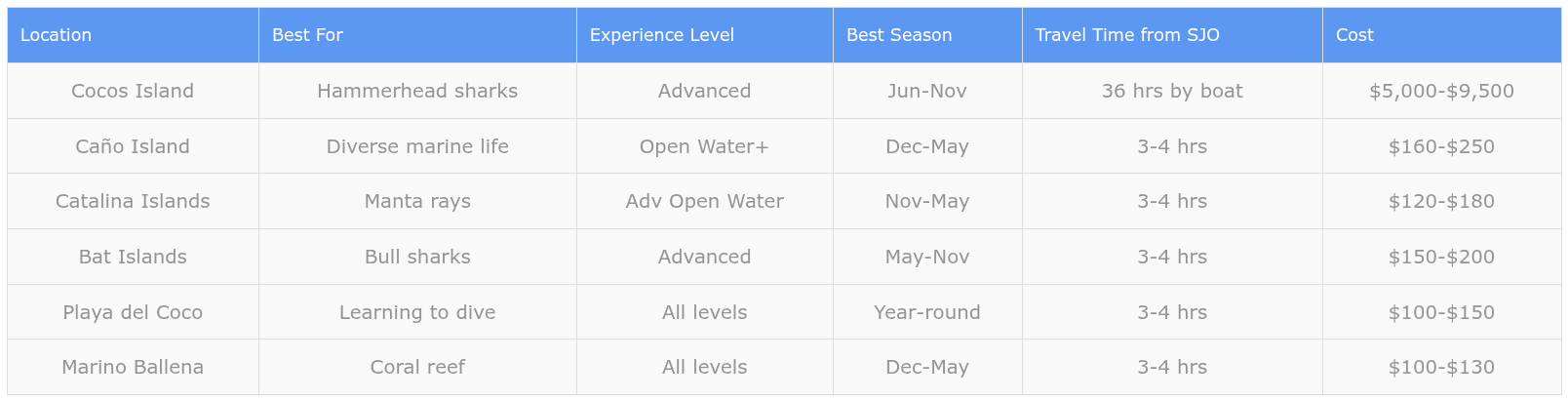Click the Coral reef cell

click(x=417, y=367)
